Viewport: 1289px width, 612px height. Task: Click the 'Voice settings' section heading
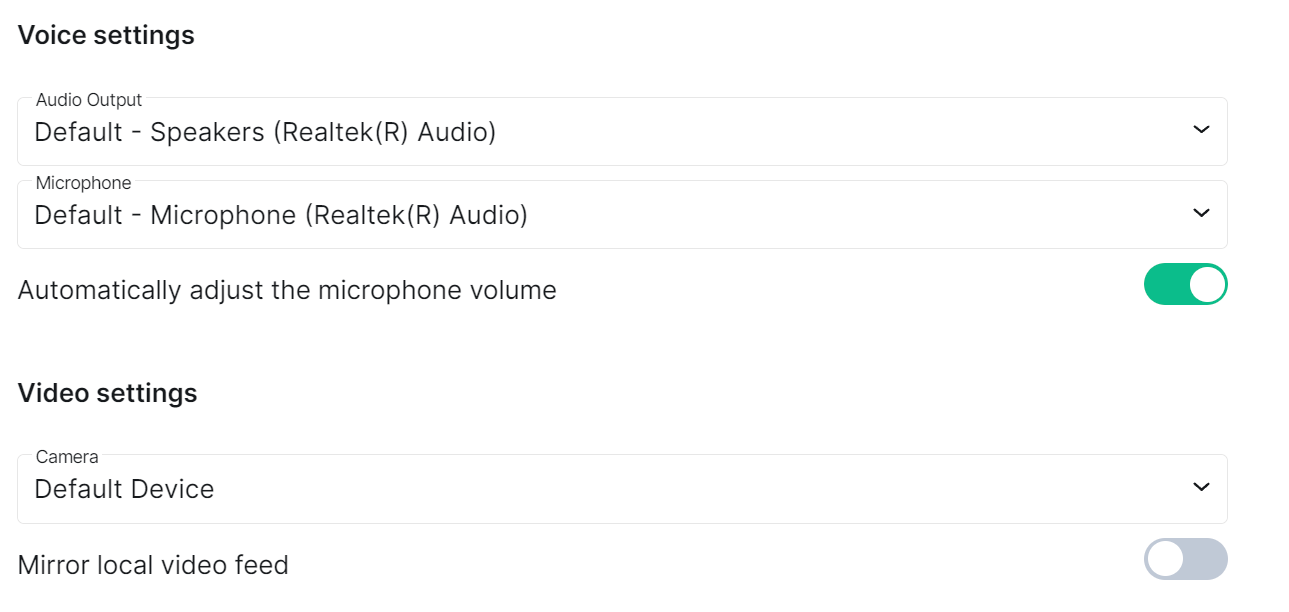[106, 35]
